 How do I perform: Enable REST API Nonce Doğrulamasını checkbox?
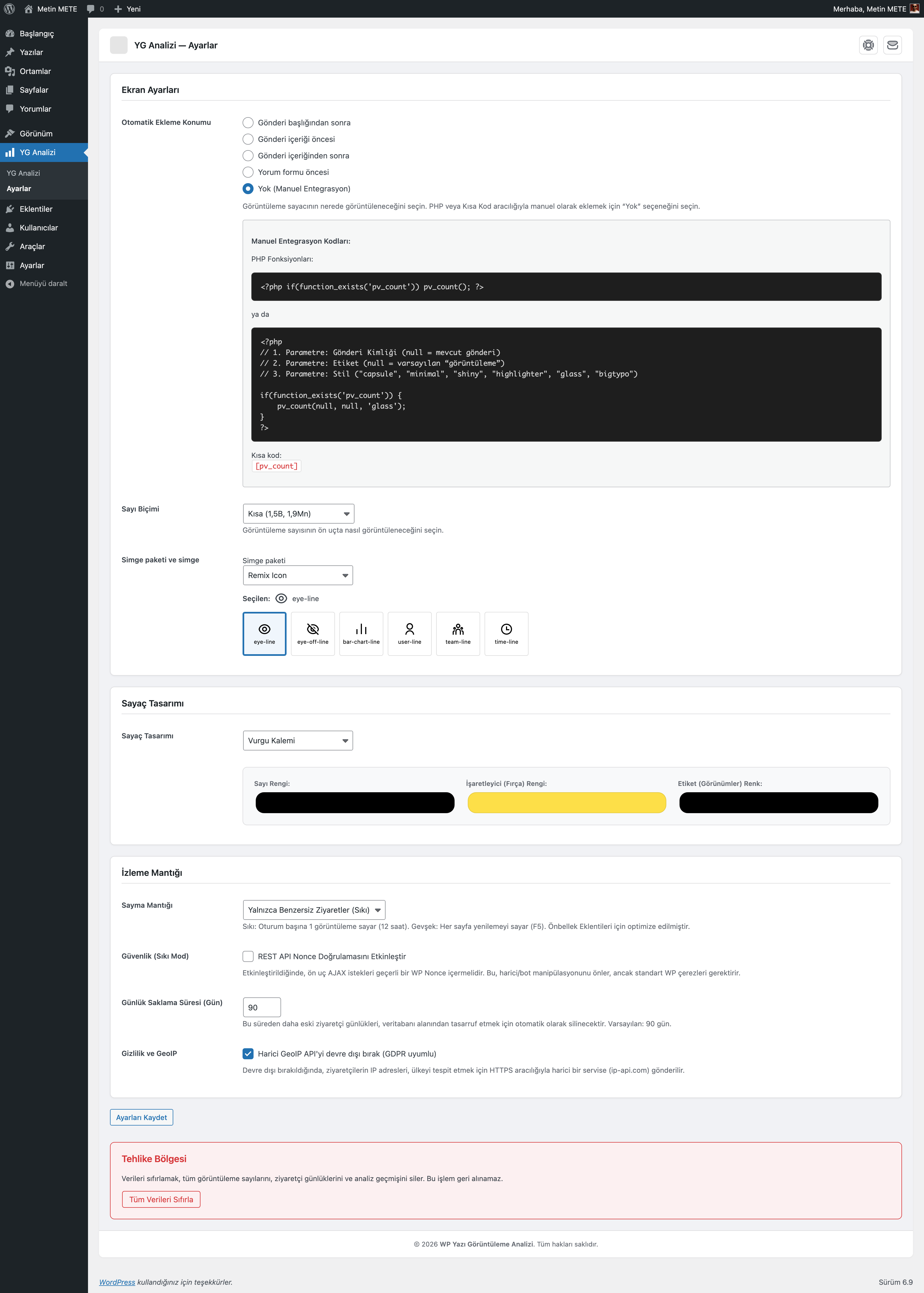tap(248, 956)
